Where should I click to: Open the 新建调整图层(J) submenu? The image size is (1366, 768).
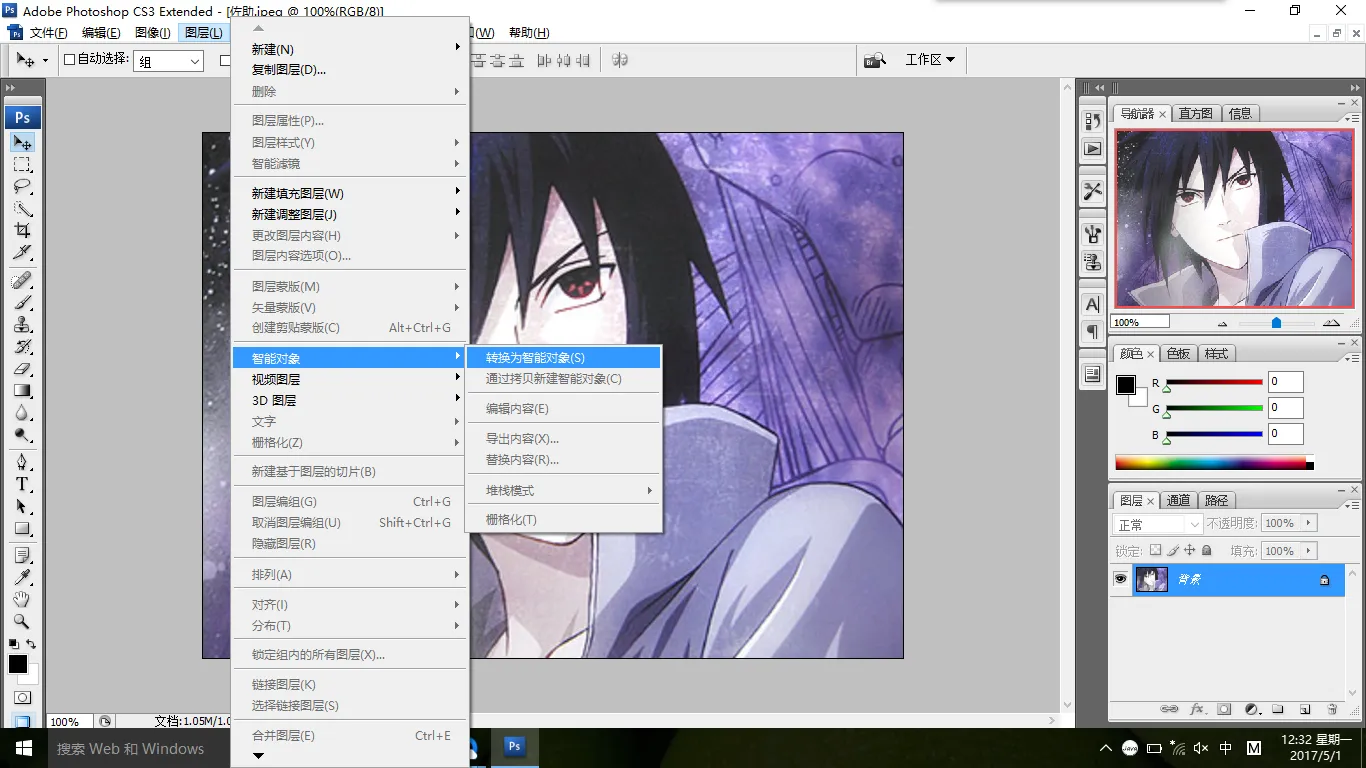pyautogui.click(x=349, y=214)
